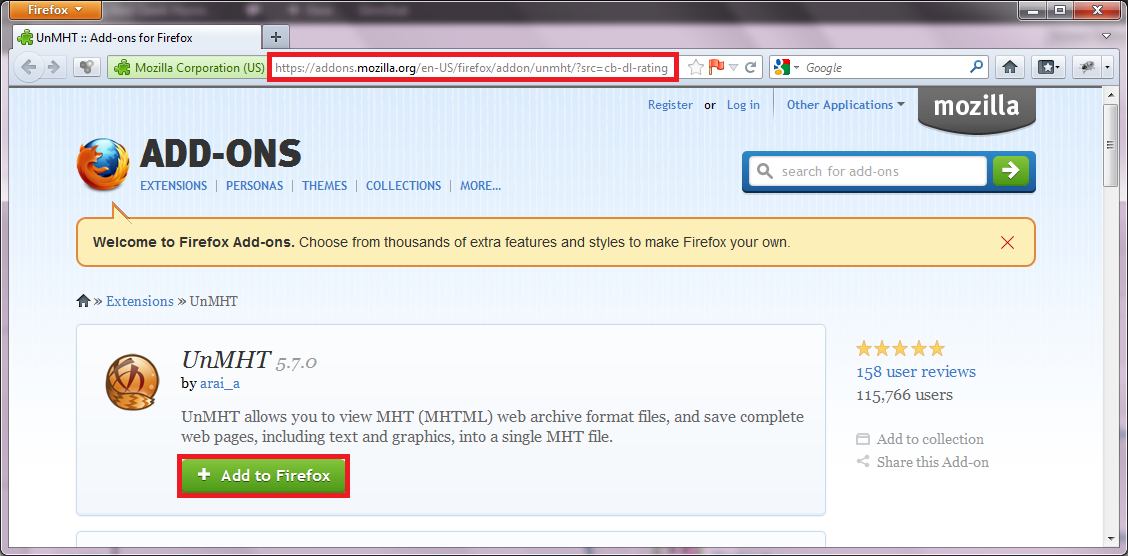Image resolution: width=1128 pixels, height=556 pixels.
Task: Click the ADD-ONS heading
Action: click(x=220, y=153)
